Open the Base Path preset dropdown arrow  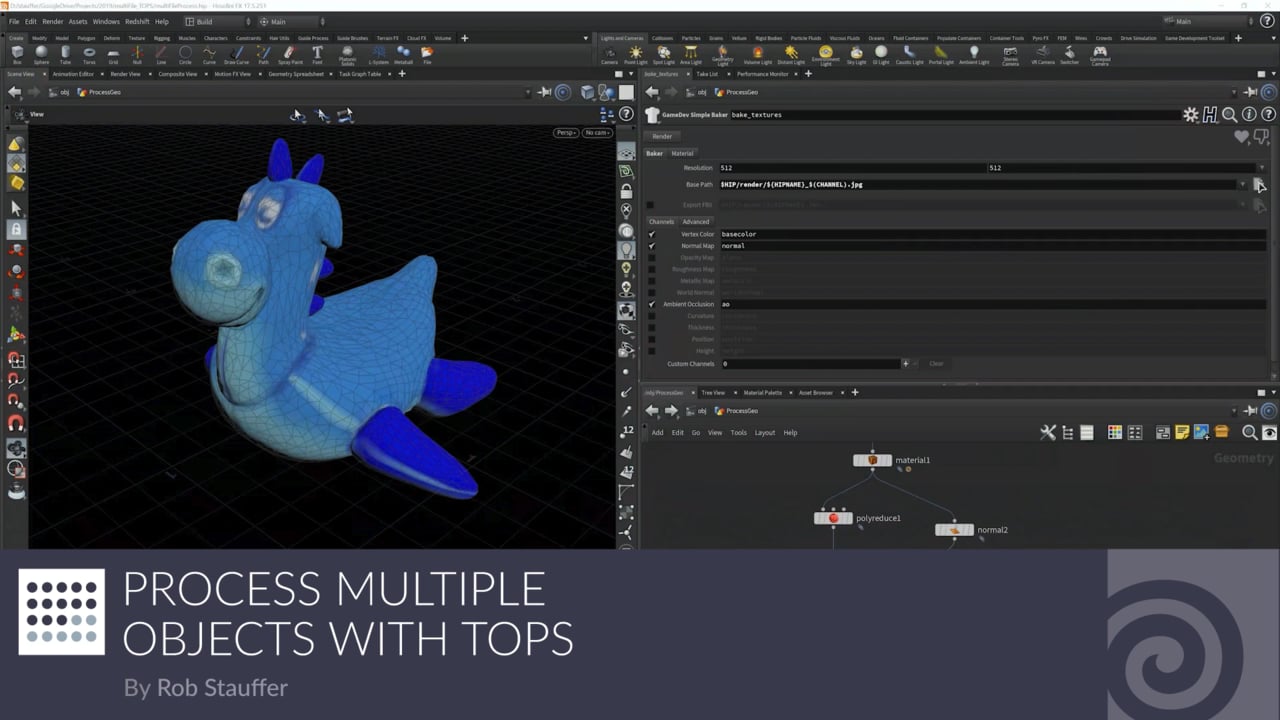(x=1242, y=185)
